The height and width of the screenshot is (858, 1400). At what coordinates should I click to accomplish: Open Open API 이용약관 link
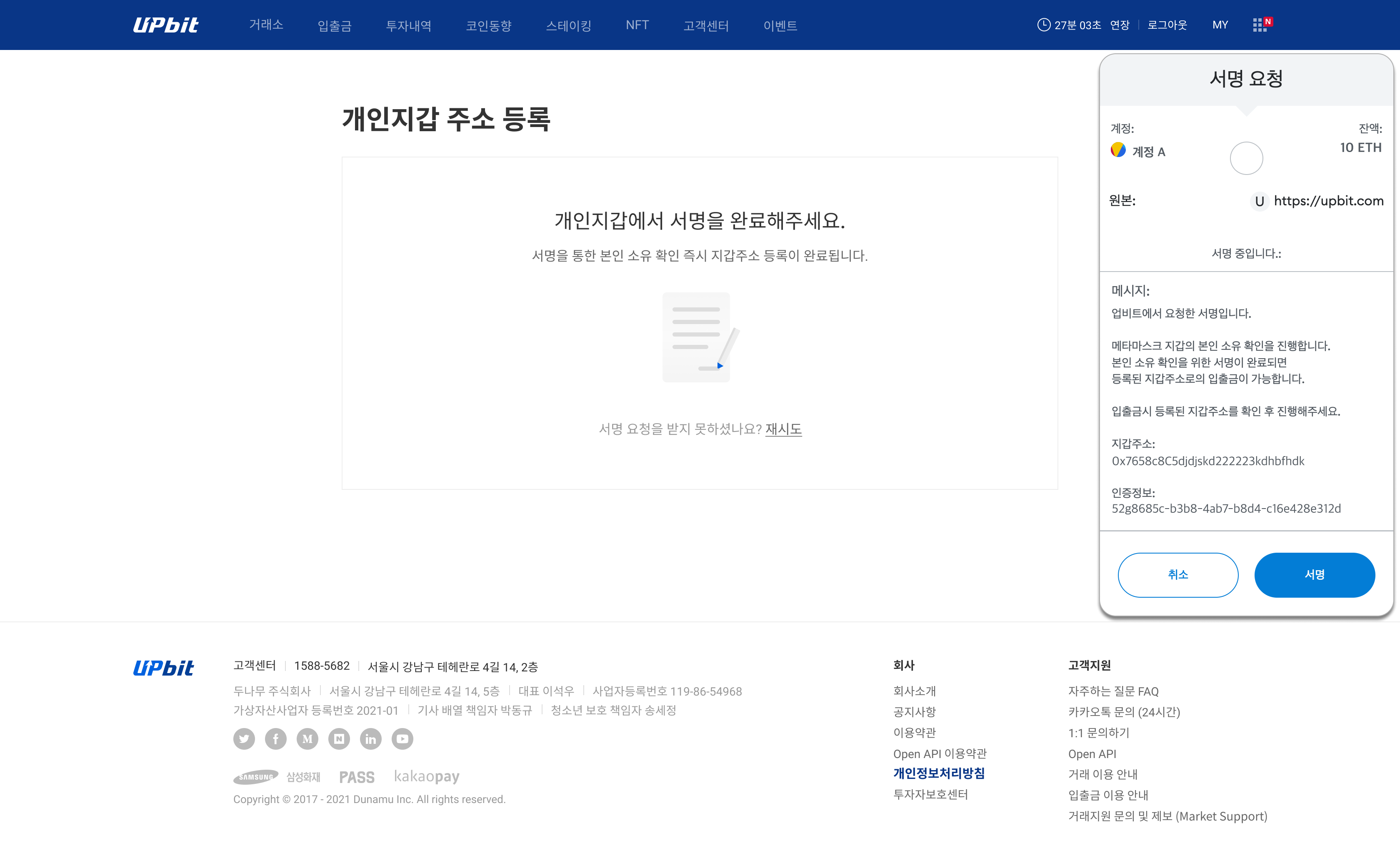click(x=940, y=753)
